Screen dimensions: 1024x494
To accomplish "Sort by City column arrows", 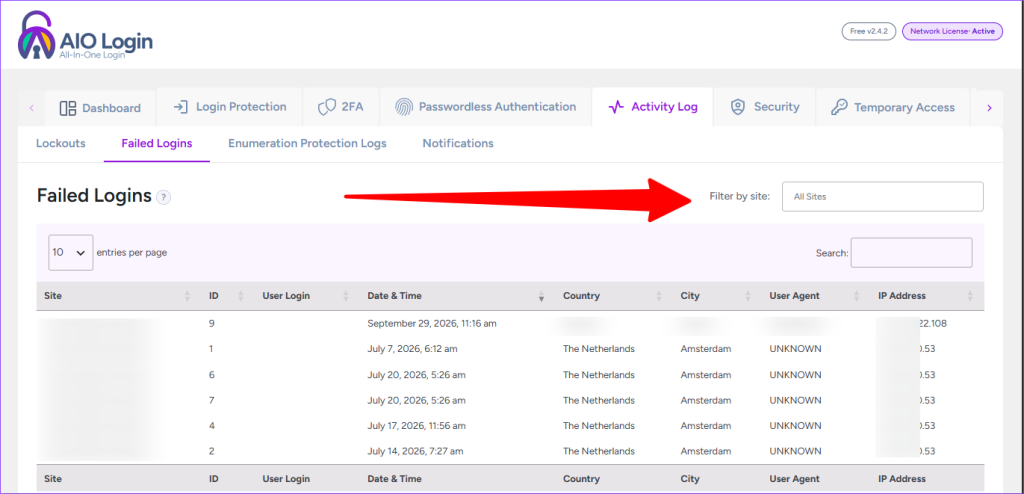I will pos(747,296).
